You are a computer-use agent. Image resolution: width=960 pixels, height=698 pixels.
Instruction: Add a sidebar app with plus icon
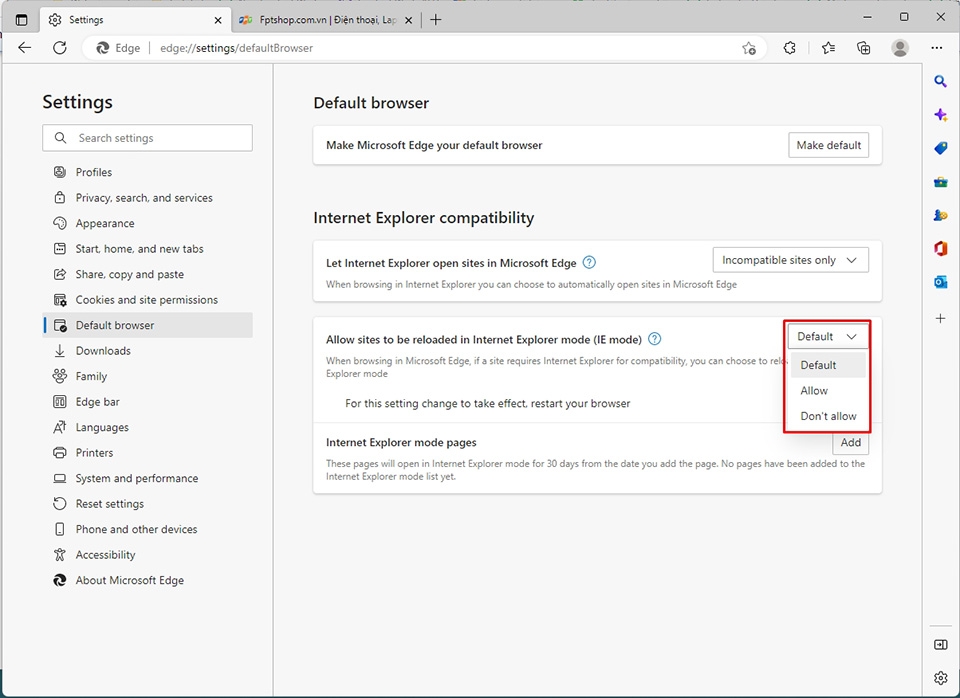940,318
